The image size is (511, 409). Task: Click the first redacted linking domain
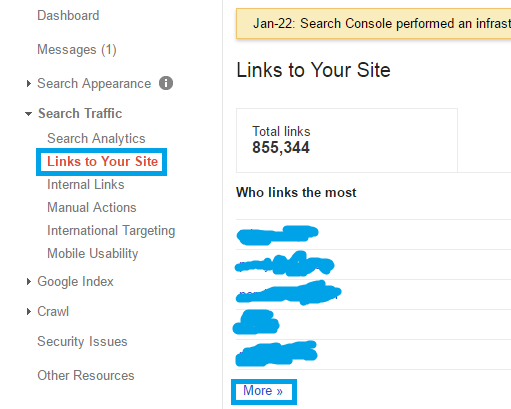277,235
